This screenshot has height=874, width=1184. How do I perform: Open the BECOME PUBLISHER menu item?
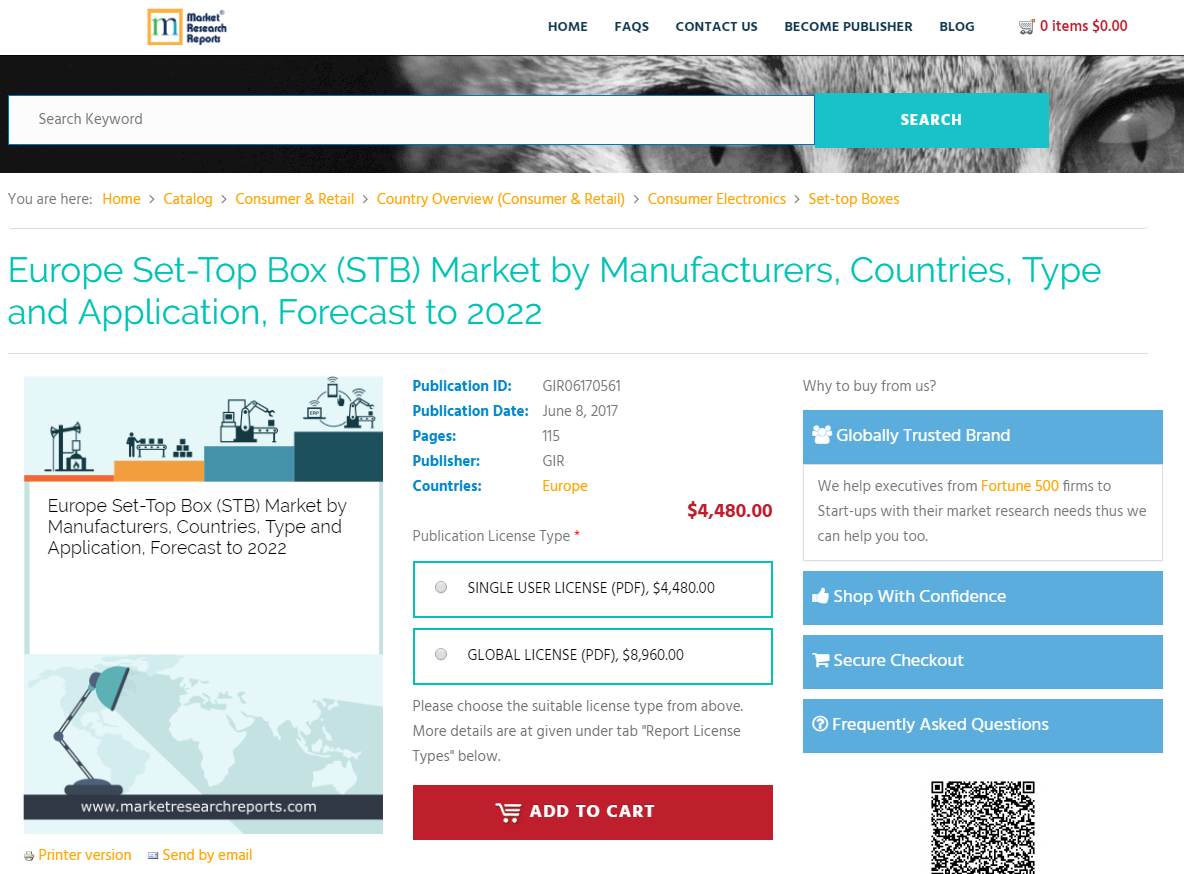coord(848,26)
